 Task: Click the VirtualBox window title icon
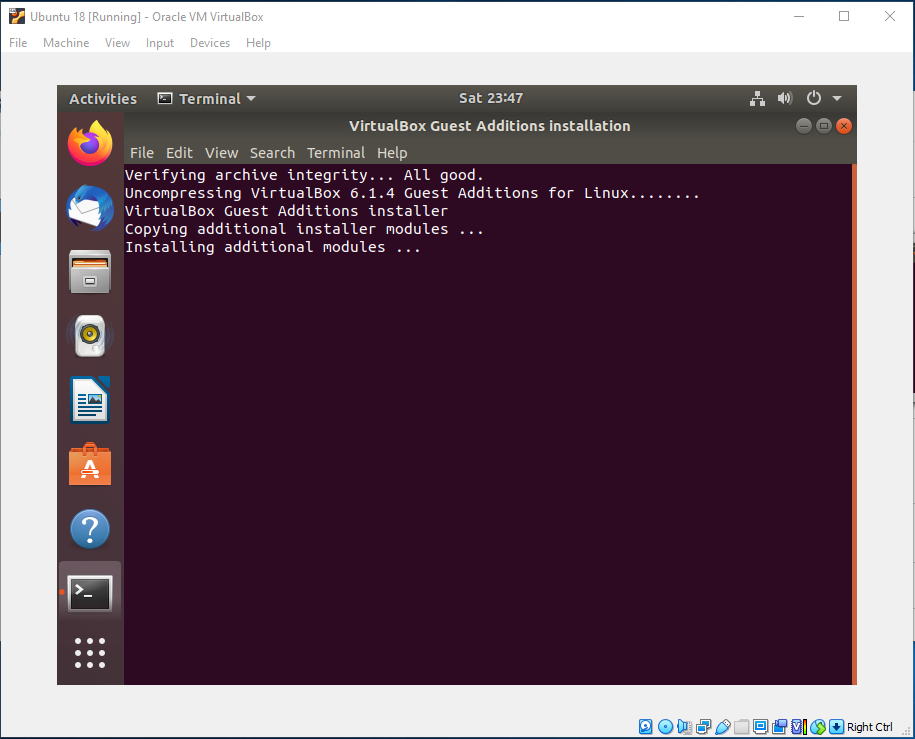point(17,16)
